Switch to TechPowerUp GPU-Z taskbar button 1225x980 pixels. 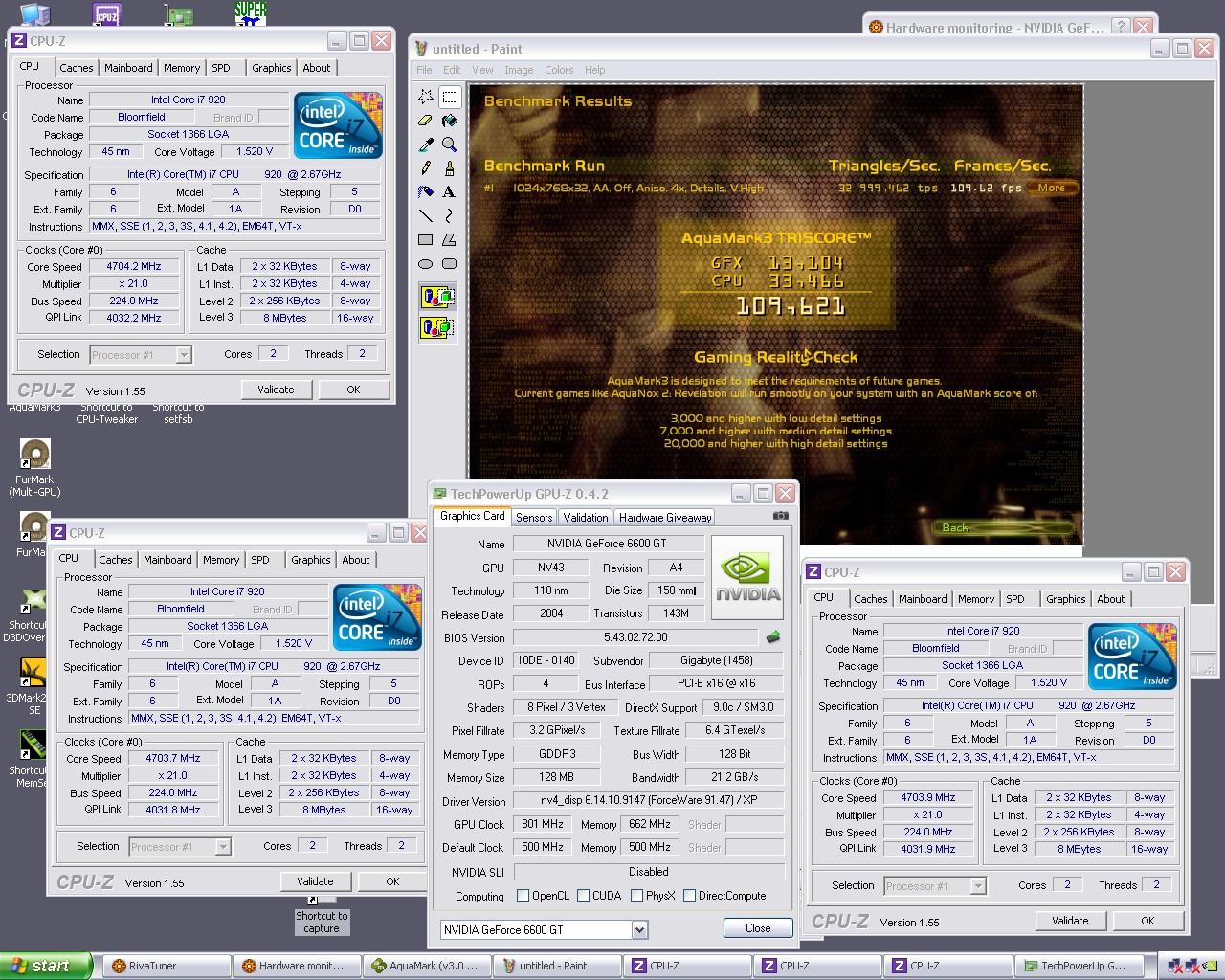[1083, 966]
